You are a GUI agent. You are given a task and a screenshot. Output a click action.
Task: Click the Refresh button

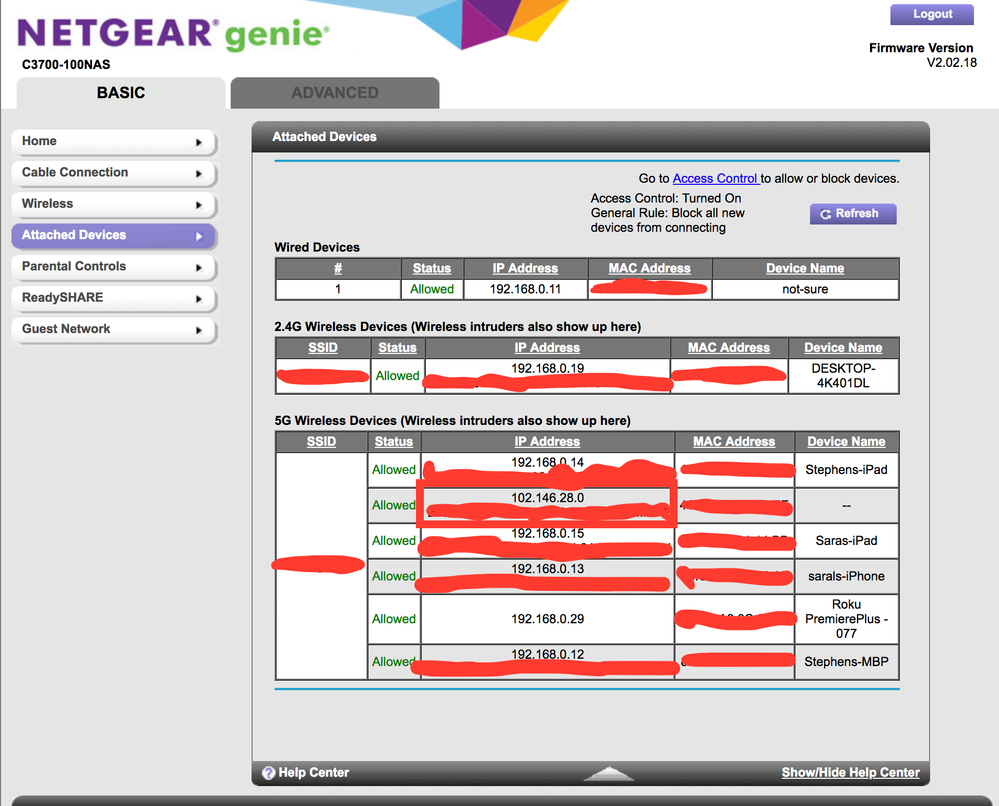[853, 213]
